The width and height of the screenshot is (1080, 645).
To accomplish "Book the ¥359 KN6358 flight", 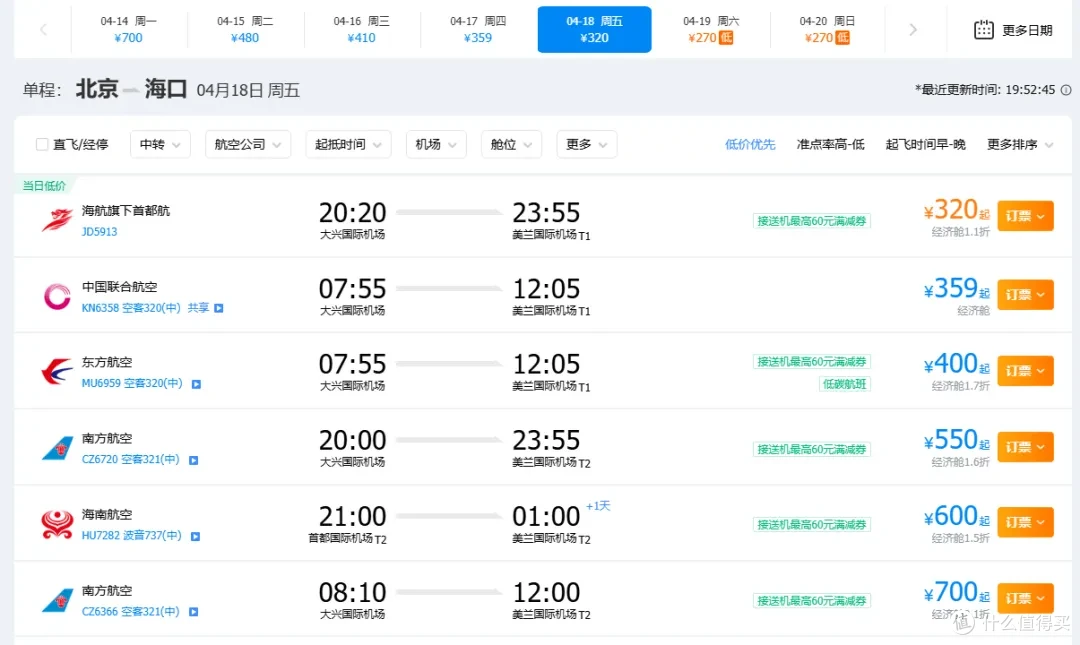I will coord(1025,294).
